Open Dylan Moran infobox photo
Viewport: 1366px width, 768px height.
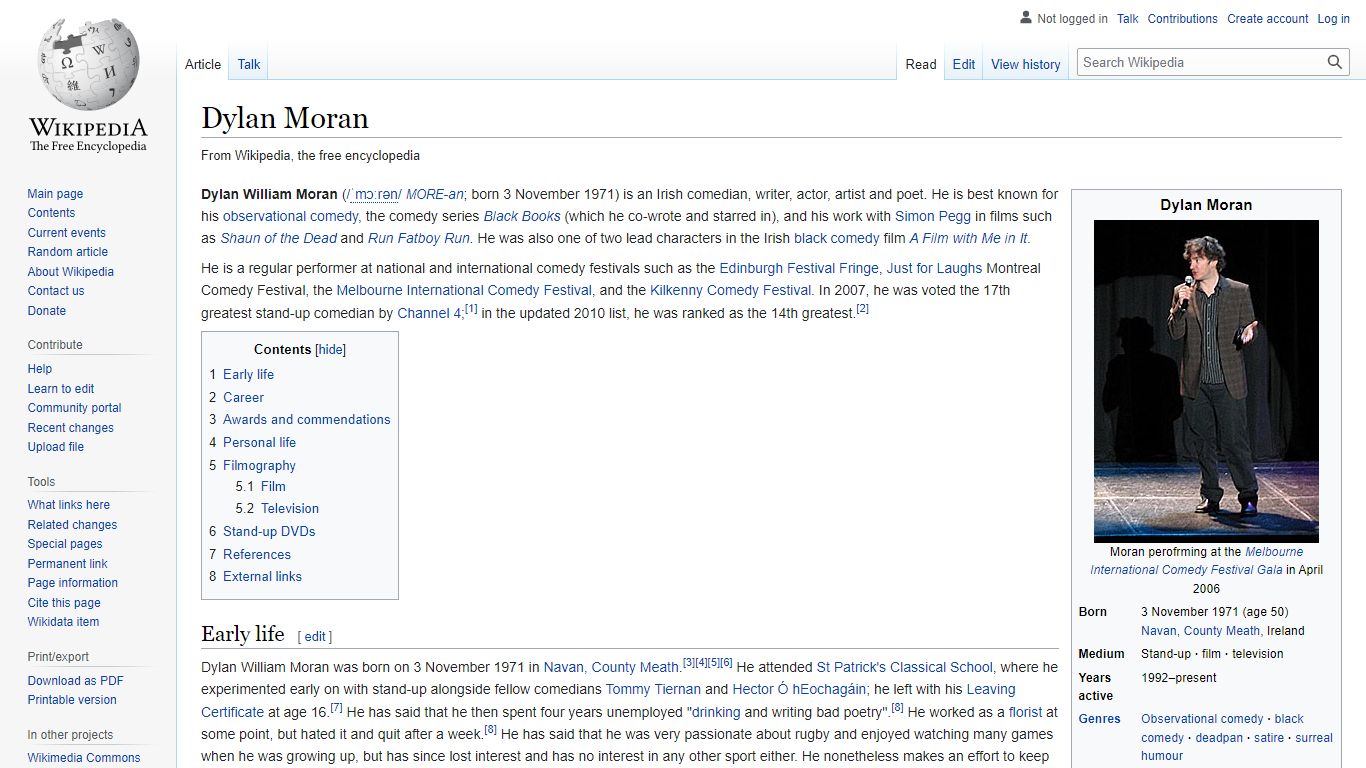(1206, 381)
